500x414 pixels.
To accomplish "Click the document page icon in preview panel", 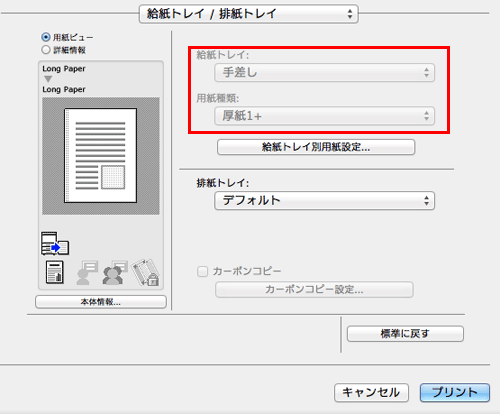I will coord(55,272).
